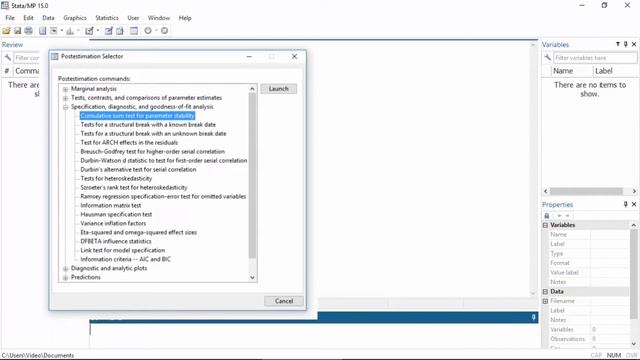Click the Print icon in Stata toolbar
The image size is (640, 360).
[28, 31]
